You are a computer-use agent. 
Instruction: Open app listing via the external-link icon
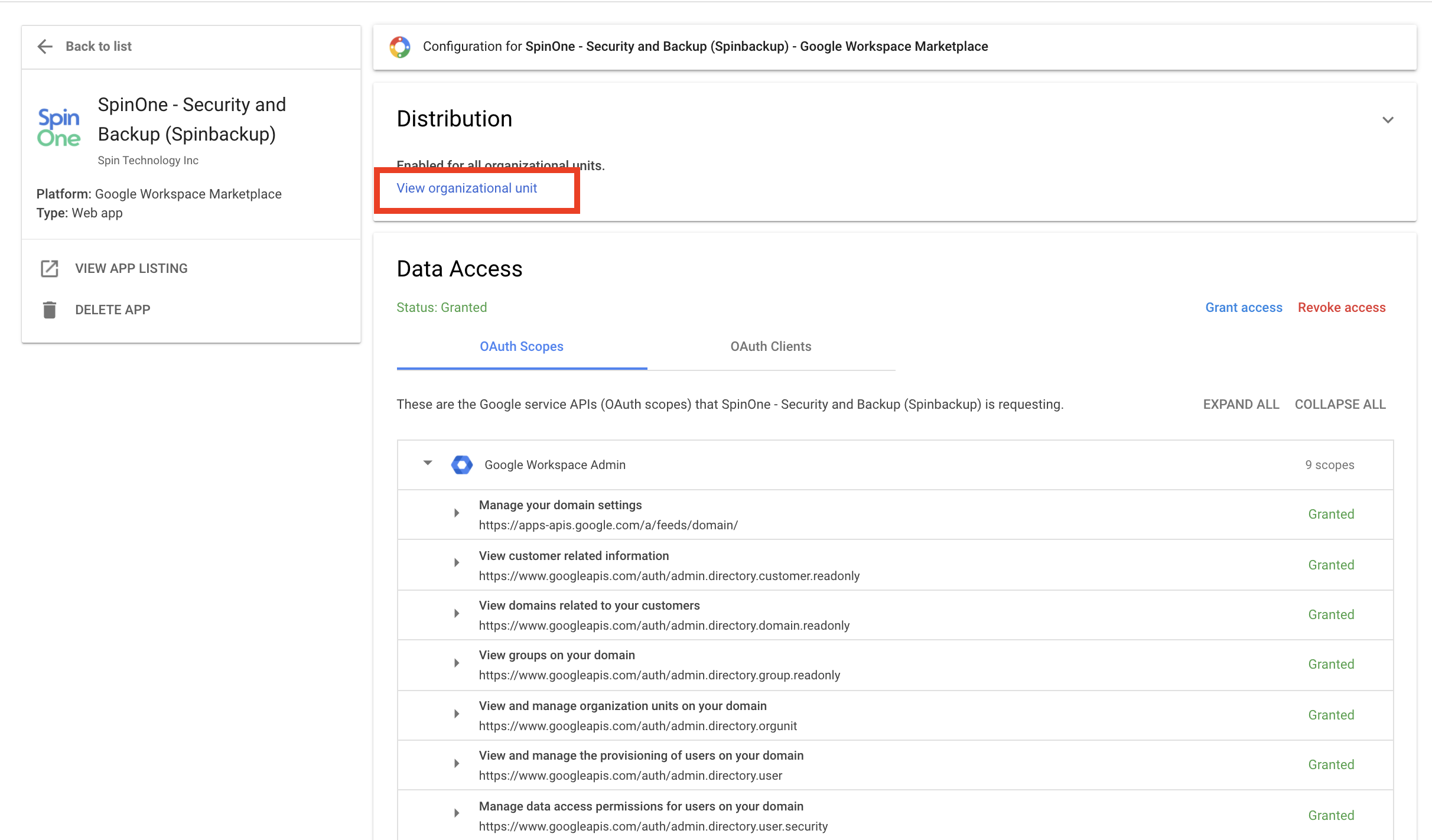50,268
